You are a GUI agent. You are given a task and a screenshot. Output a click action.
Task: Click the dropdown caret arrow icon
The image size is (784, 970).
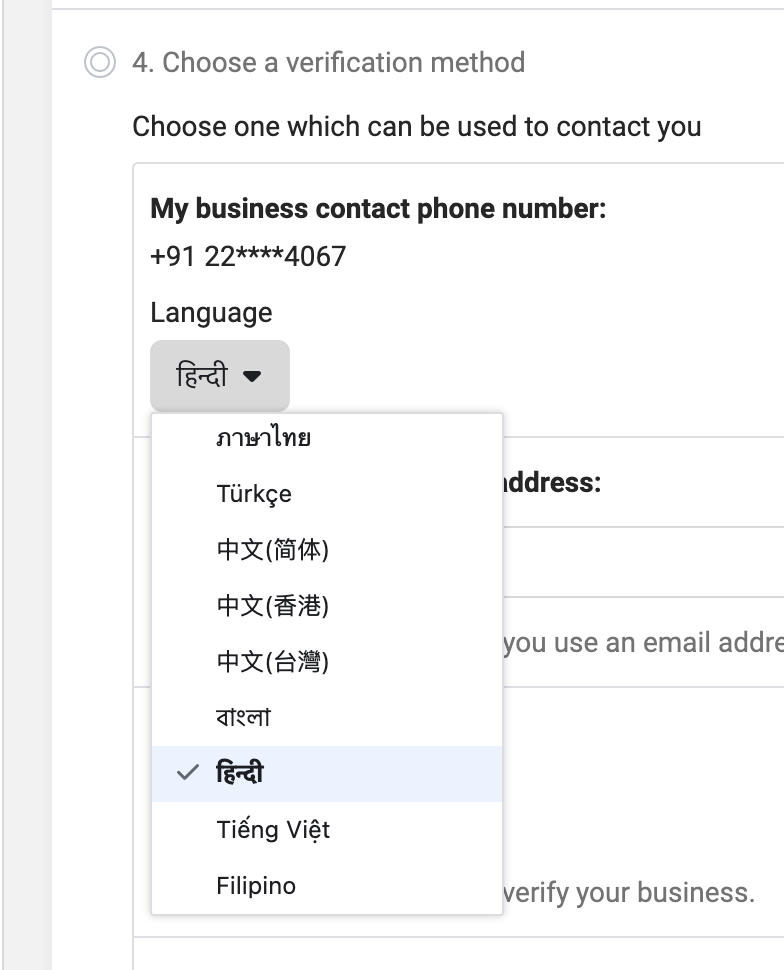[252, 376]
